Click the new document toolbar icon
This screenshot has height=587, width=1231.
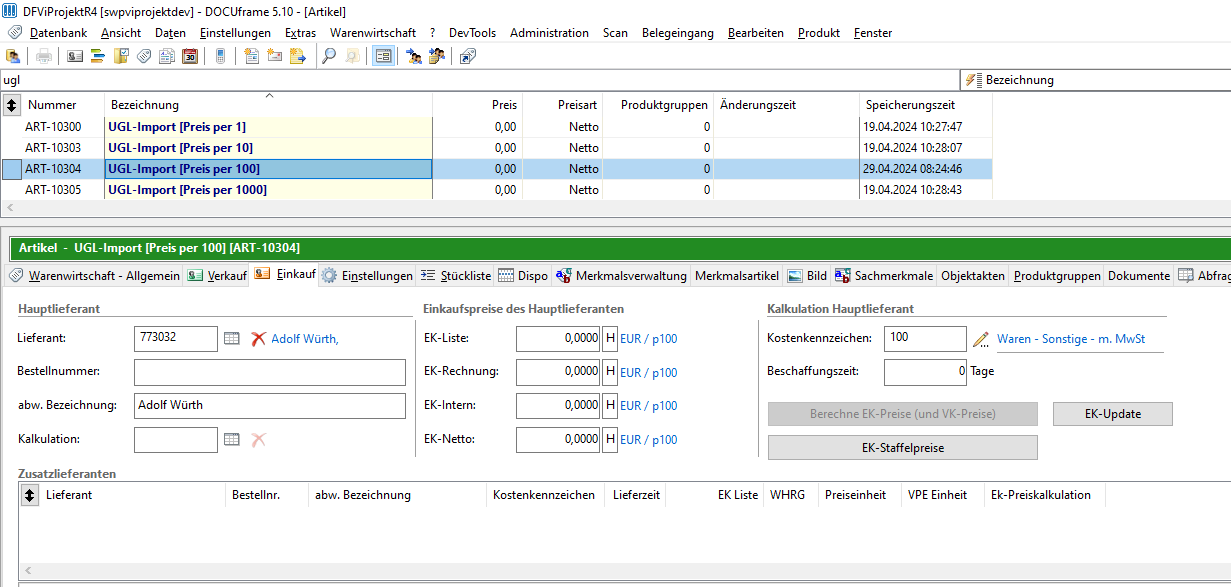[x=251, y=56]
